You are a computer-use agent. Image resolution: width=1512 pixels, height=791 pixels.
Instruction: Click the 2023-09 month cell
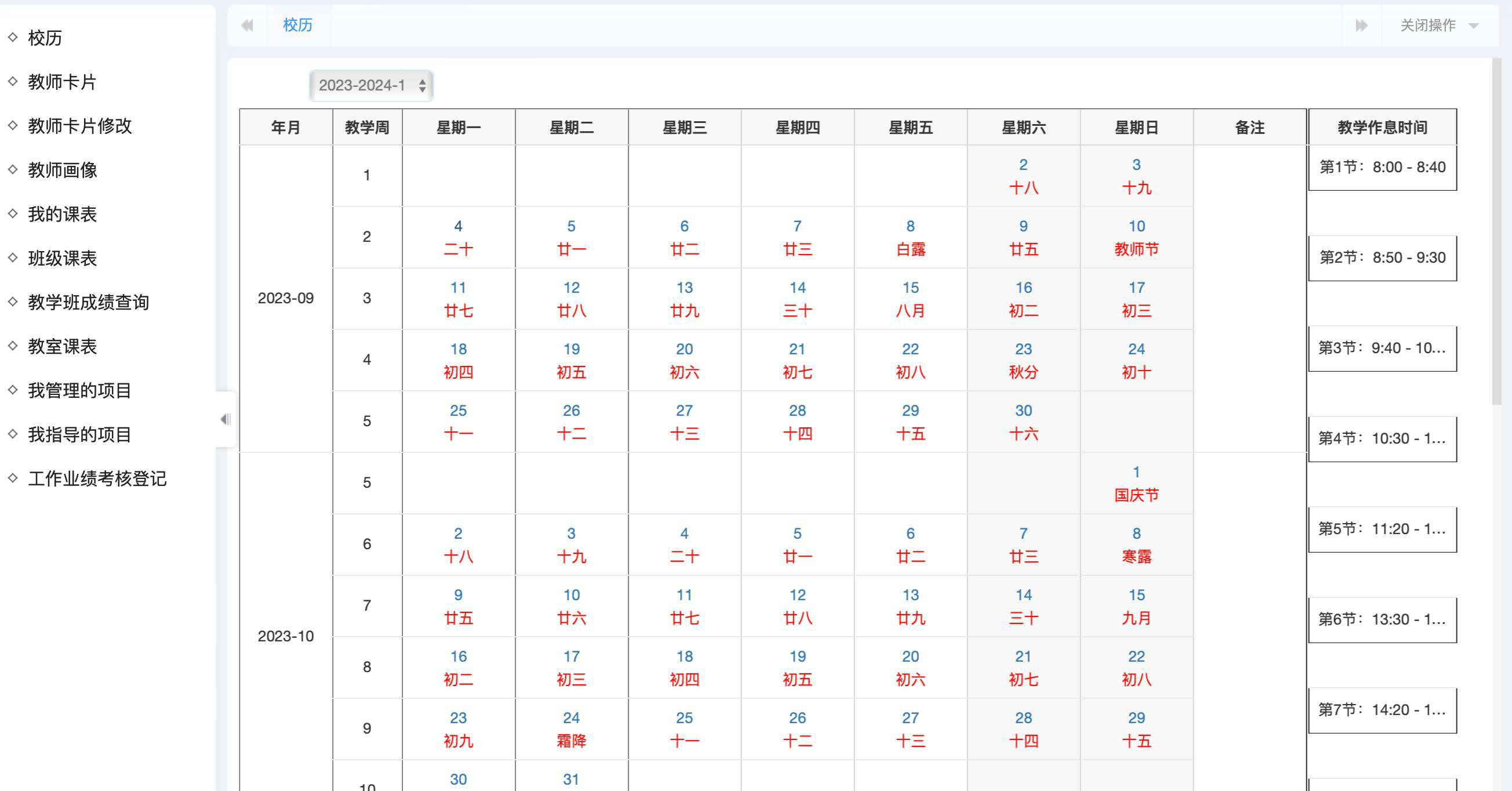286,298
